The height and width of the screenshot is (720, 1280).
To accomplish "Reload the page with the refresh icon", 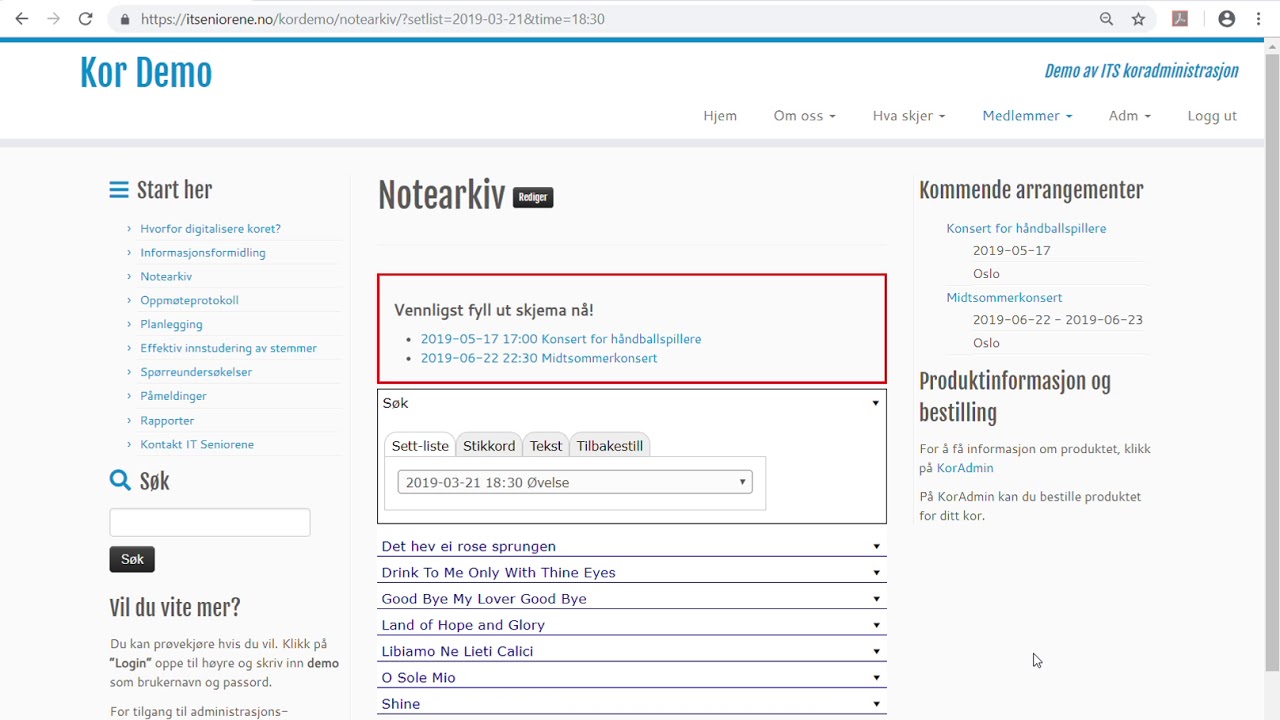I will [86, 19].
